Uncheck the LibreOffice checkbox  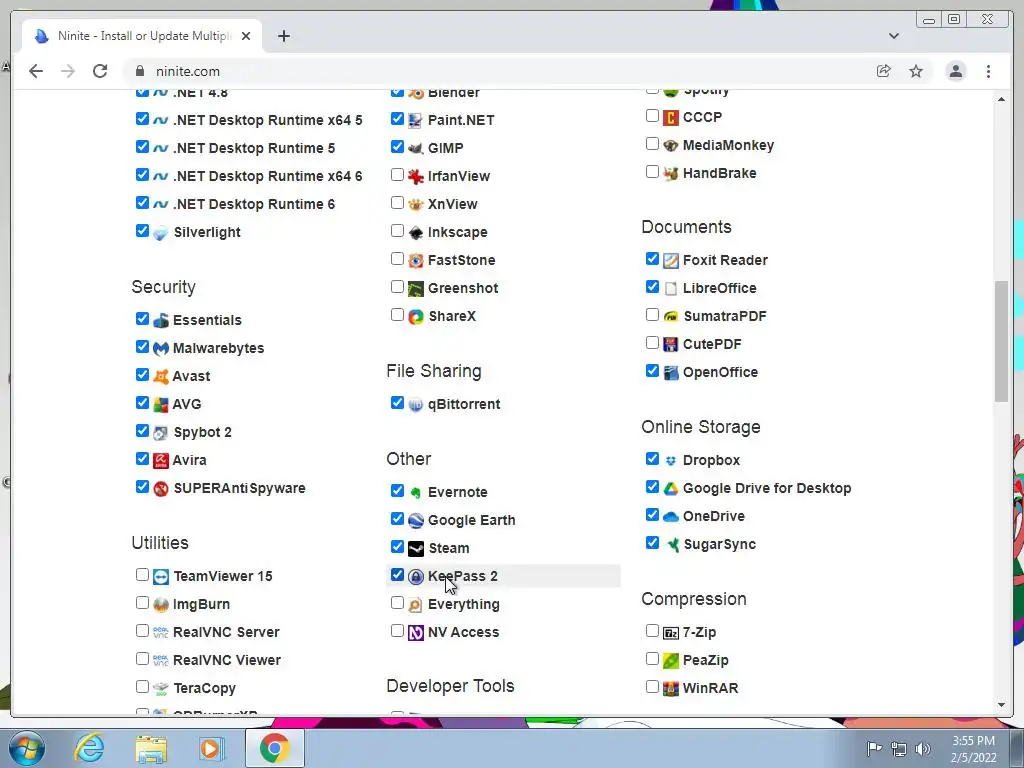click(x=652, y=287)
